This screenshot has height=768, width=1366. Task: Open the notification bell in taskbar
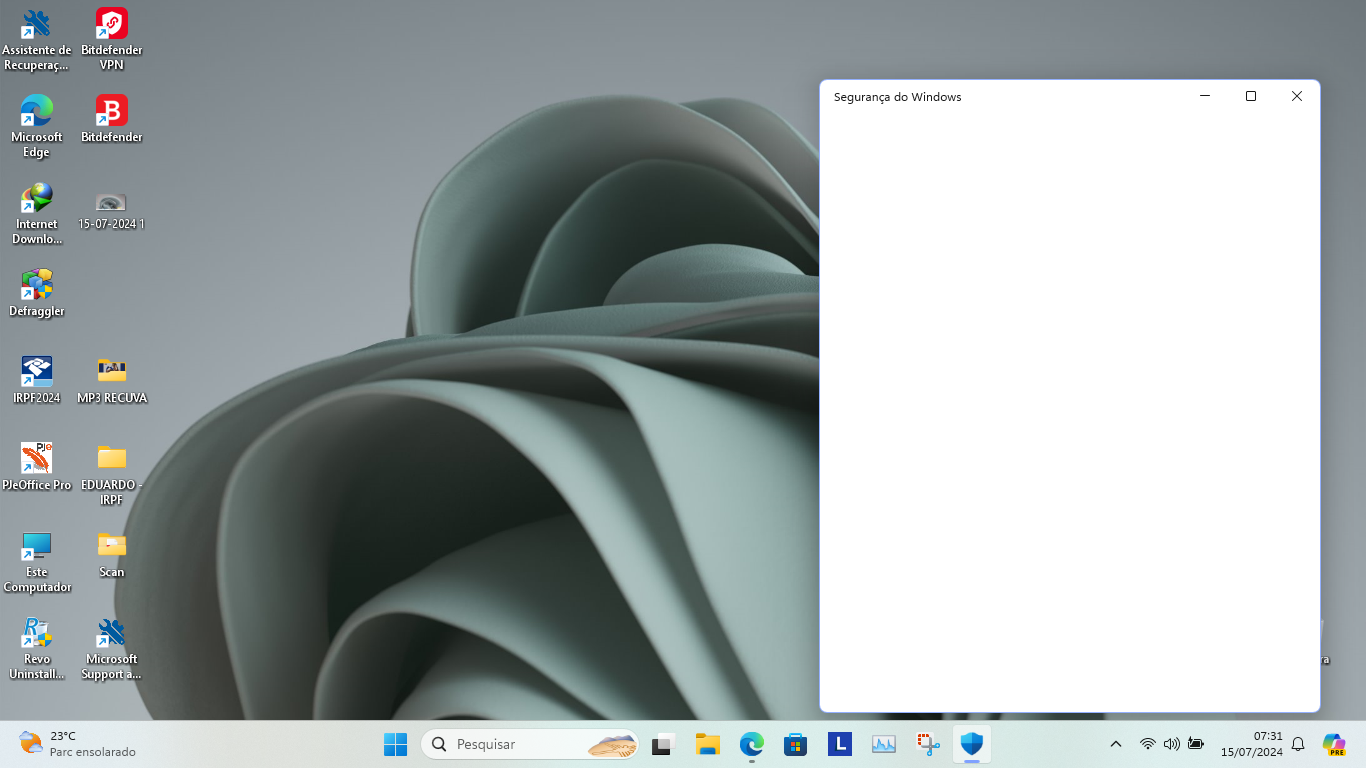coord(1298,744)
